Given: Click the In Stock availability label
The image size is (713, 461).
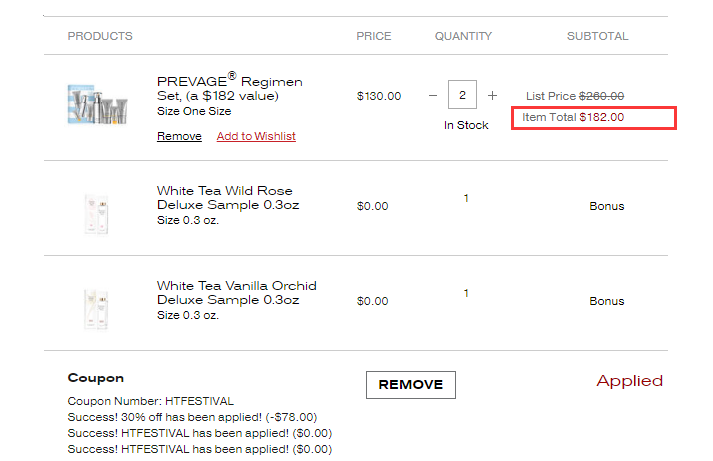Looking at the screenshot, I should (466, 125).
